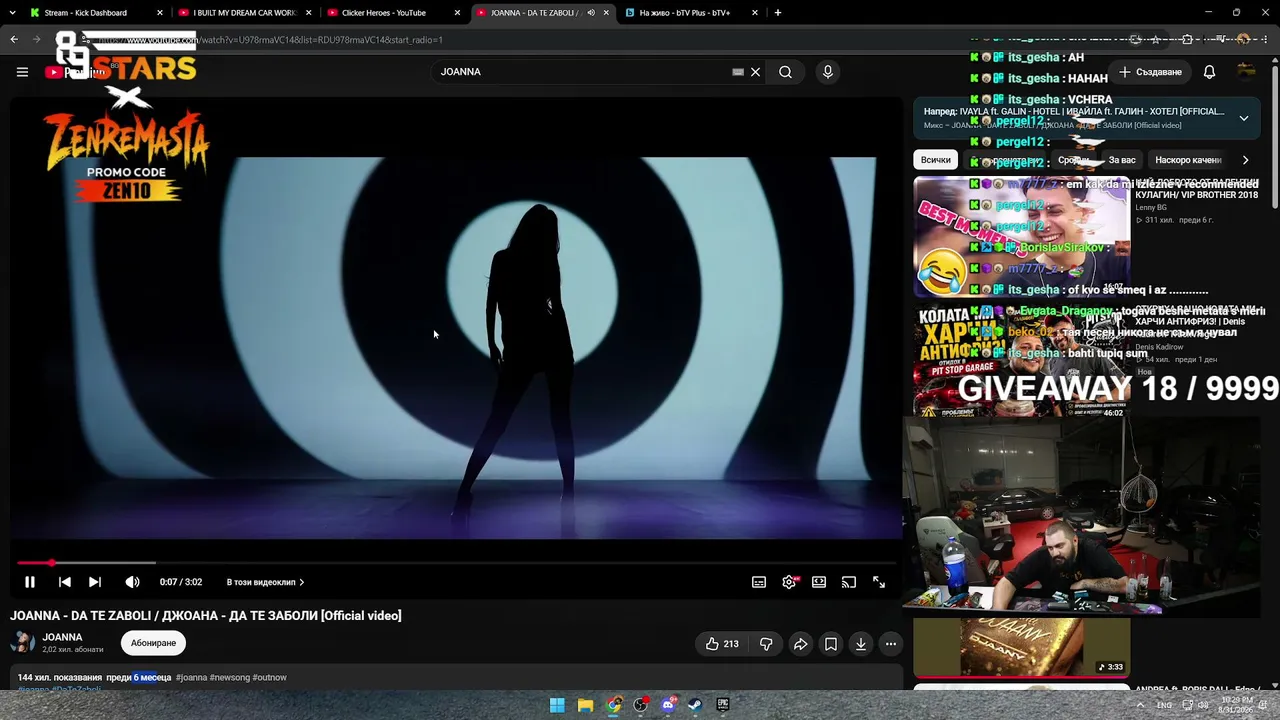1280x720 pixels.
Task: Click the Създаване create button
Action: pyautogui.click(x=1150, y=72)
